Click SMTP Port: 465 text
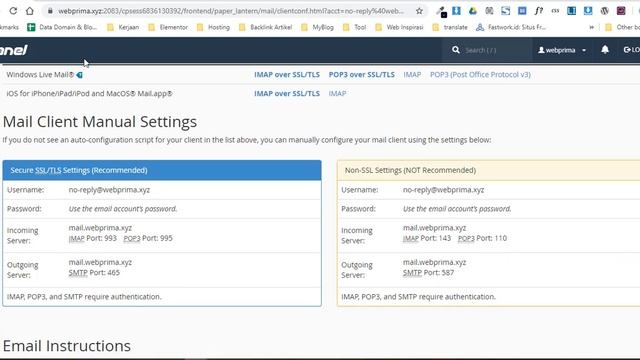This screenshot has width=640, height=360. point(94,273)
